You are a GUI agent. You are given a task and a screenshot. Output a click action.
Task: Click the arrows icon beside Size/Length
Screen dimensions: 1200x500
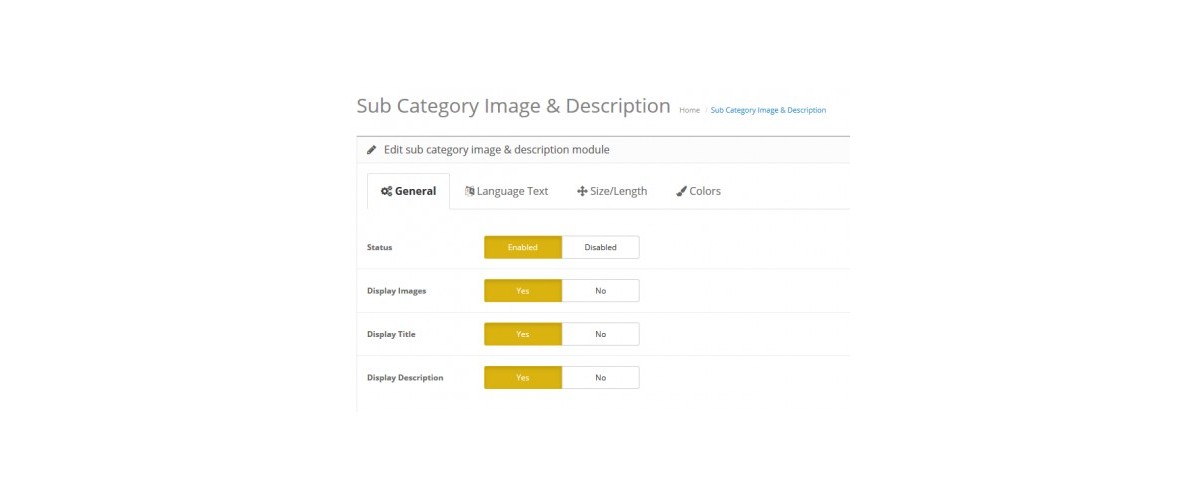point(582,191)
